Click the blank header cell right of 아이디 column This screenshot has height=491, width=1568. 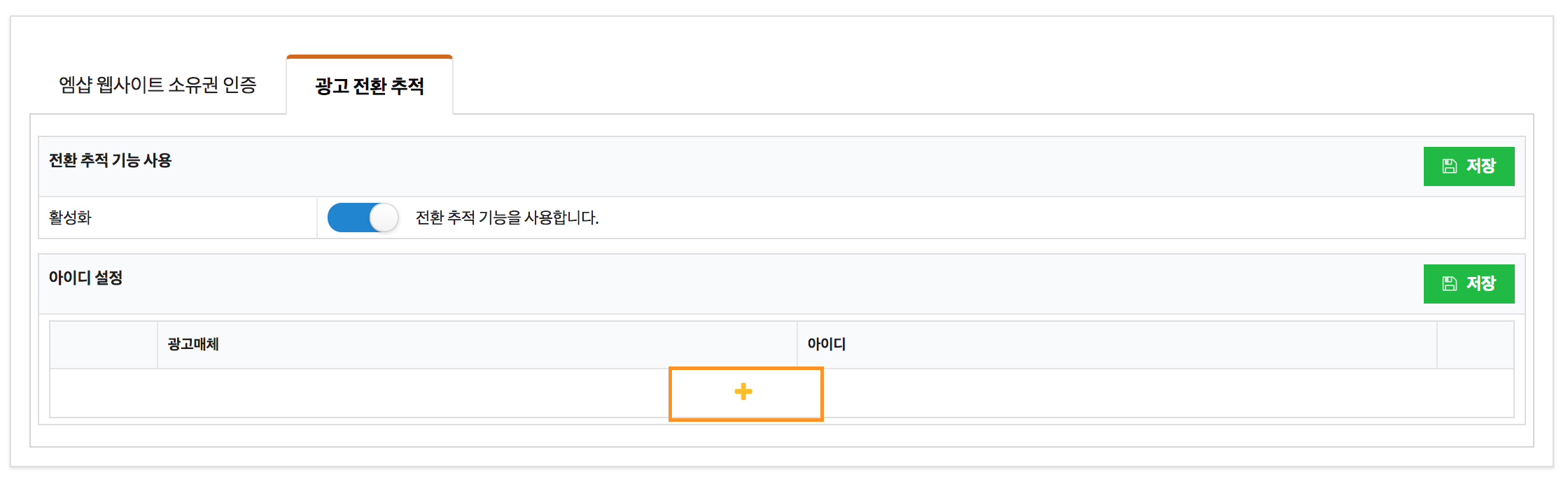(x=1475, y=344)
